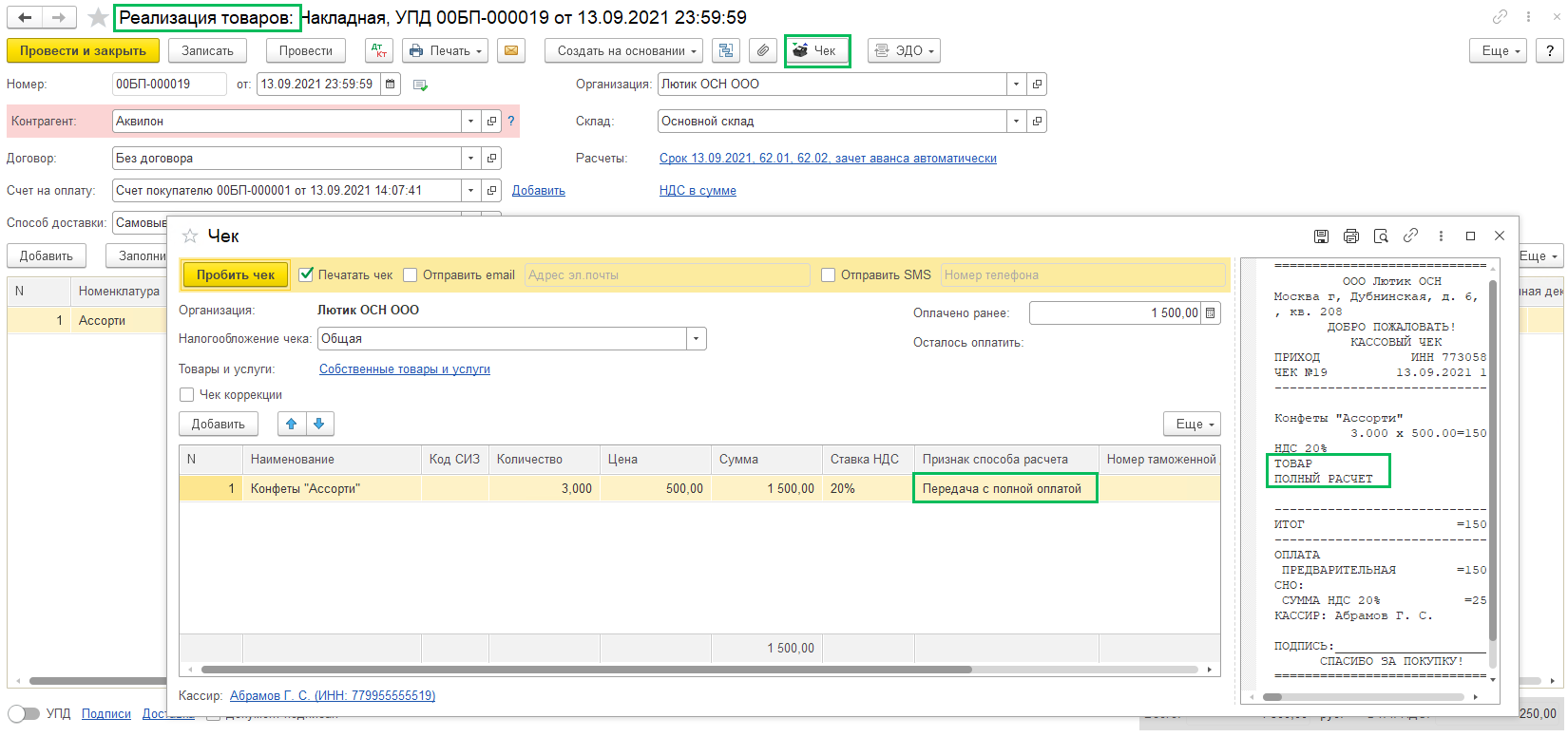Click the Дт/Кт postings icon
Image resolution: width=1568 pixels, height=737 pixels.
[x=378, y=50]
